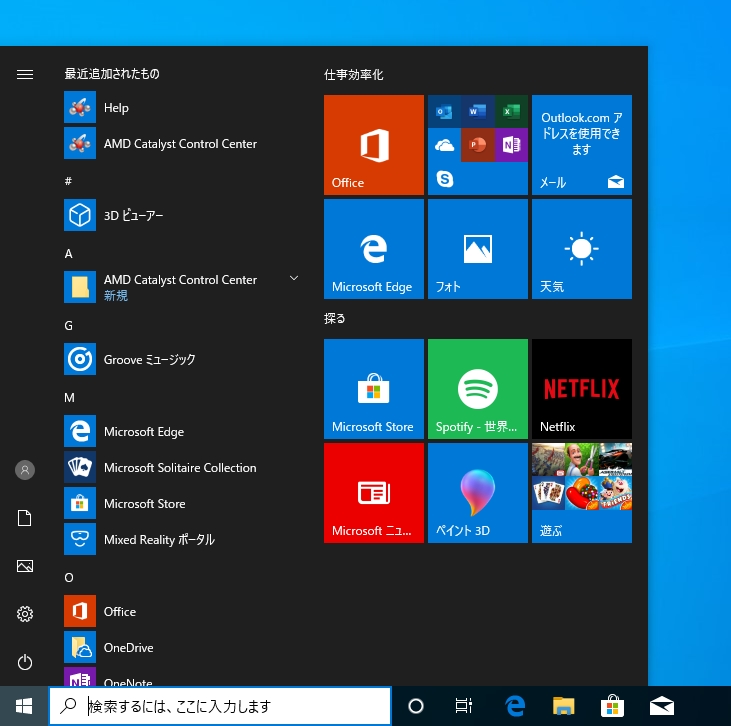Click the # letter header in app list

point(68,181)
